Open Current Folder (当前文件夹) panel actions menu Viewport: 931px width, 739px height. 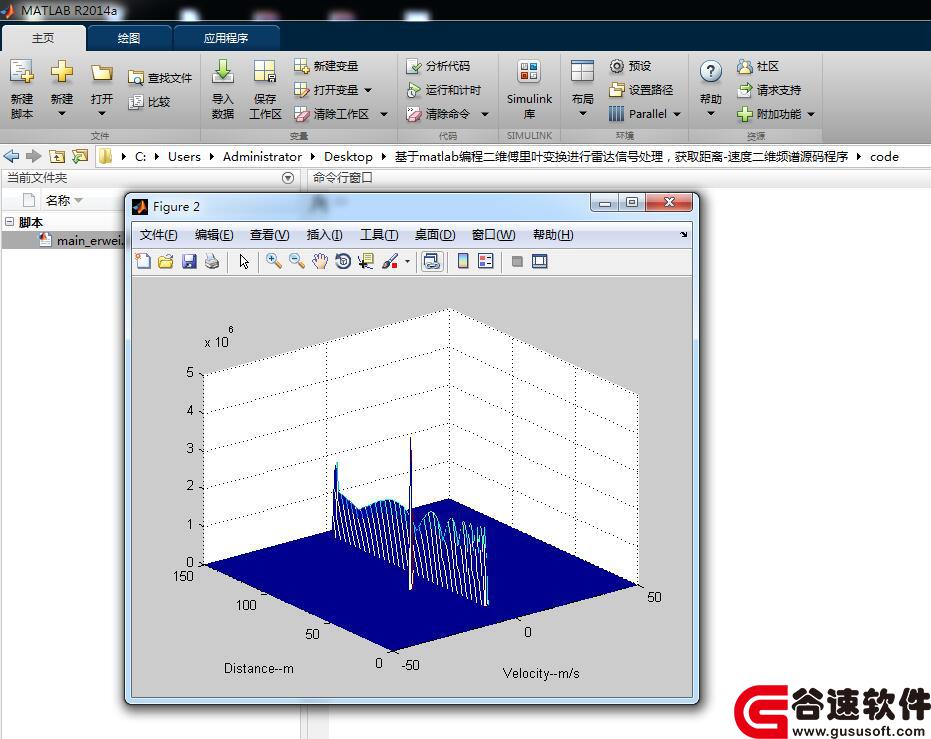[x=288, y=178]
